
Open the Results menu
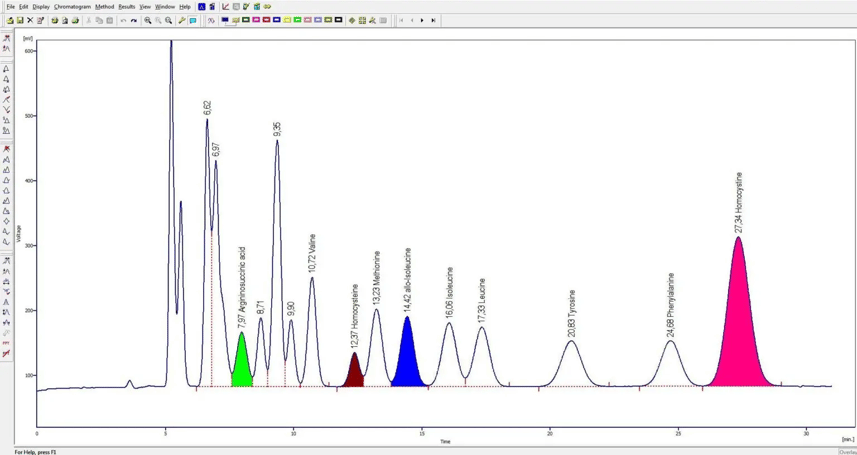point(126,7)
